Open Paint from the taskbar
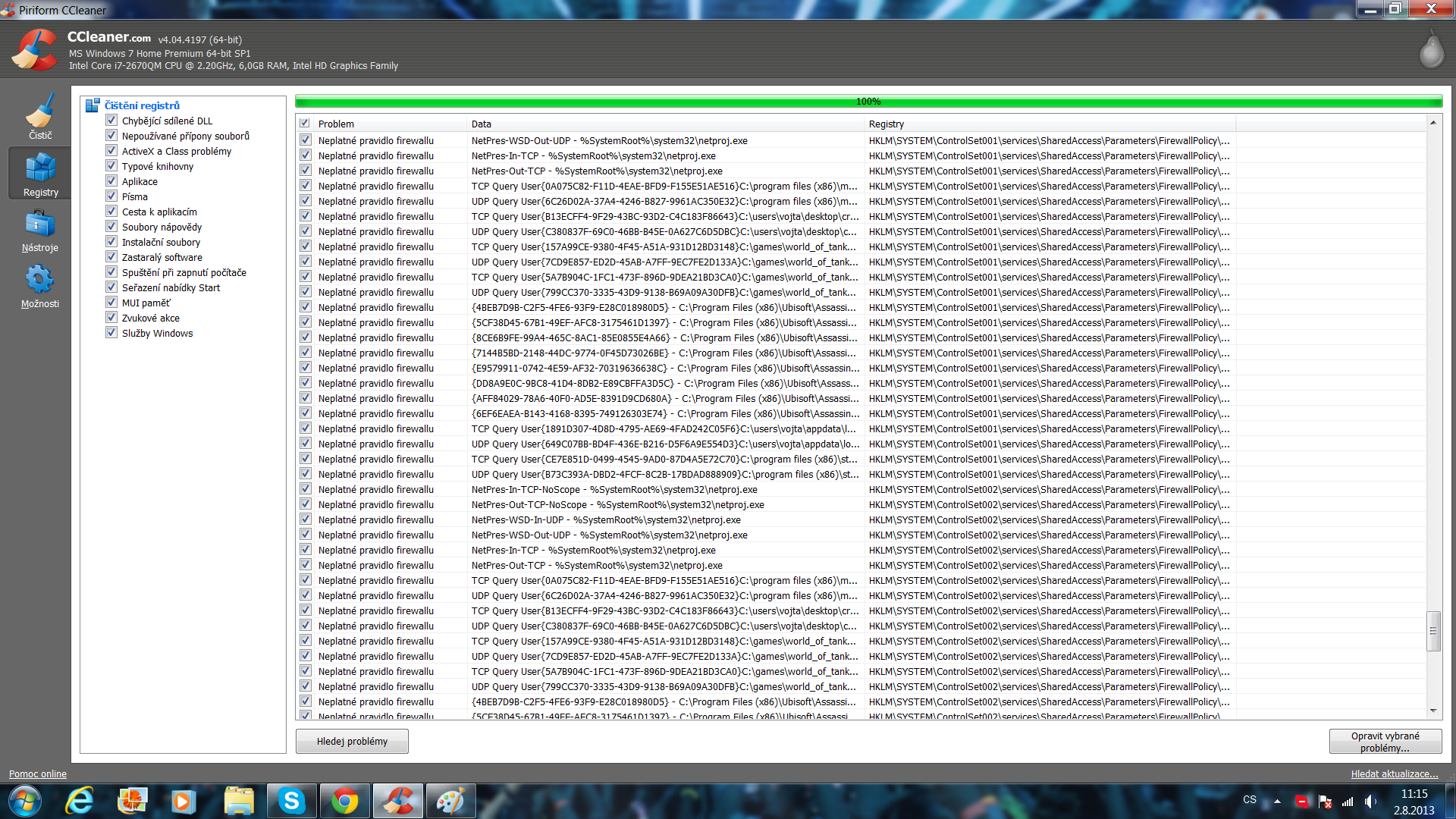1456x819 pixels. (x=450, y=801)
